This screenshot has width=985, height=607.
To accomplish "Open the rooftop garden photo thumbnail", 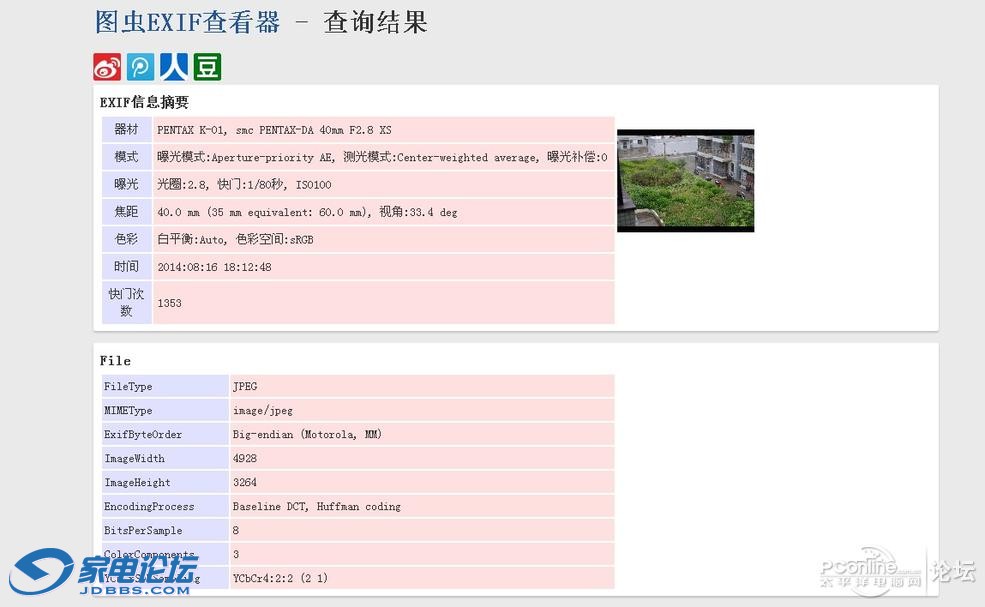I will [685, 180].
